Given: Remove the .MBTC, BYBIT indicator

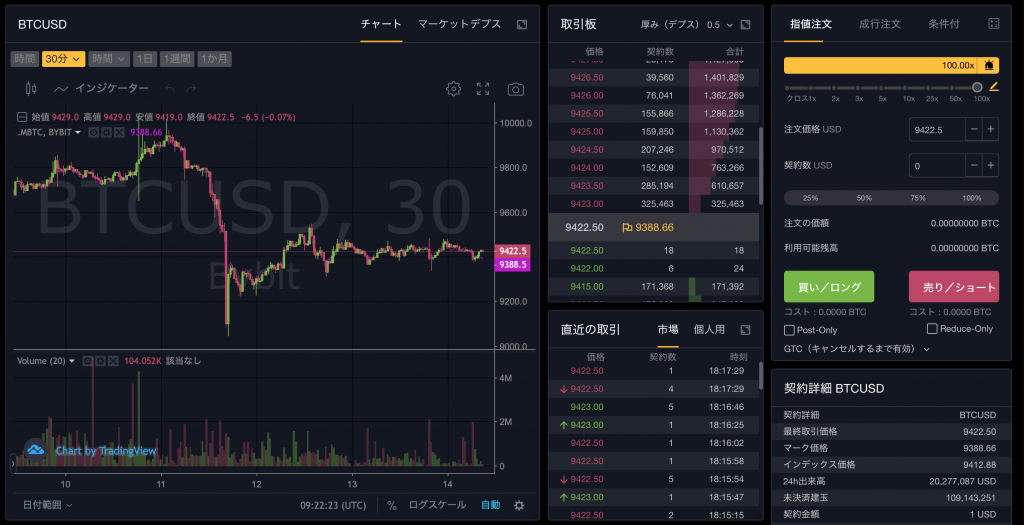Looking at the screenshot, I should pyautogui.click(x=119, y=133).
